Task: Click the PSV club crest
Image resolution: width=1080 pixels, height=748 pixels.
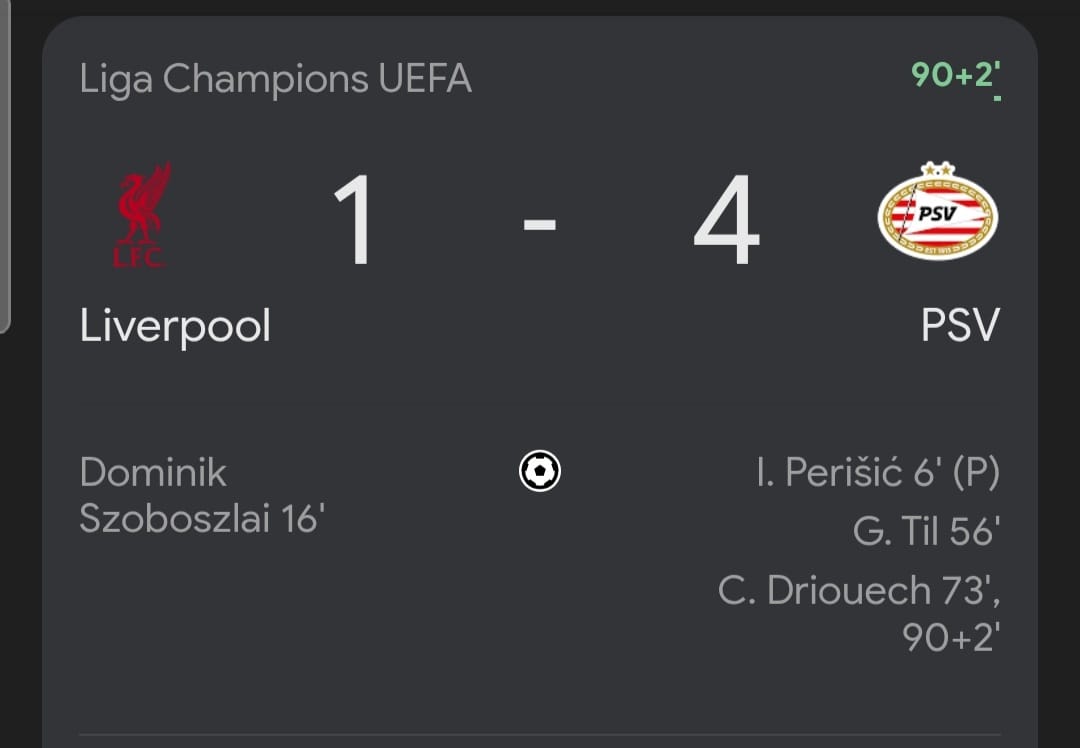Action: [937, 212]
